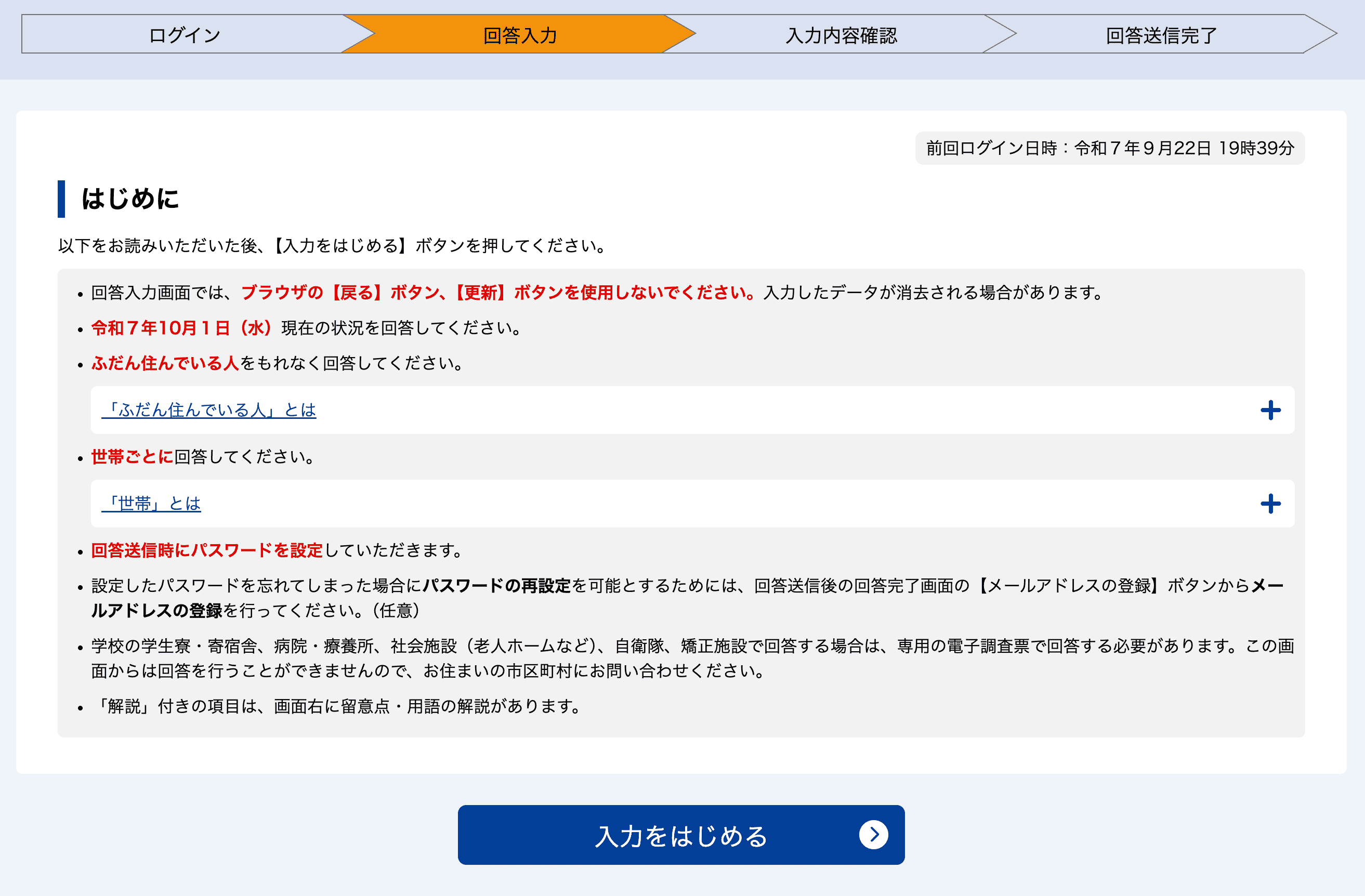Select the 回答送信完了 step

click(1161, 35)
